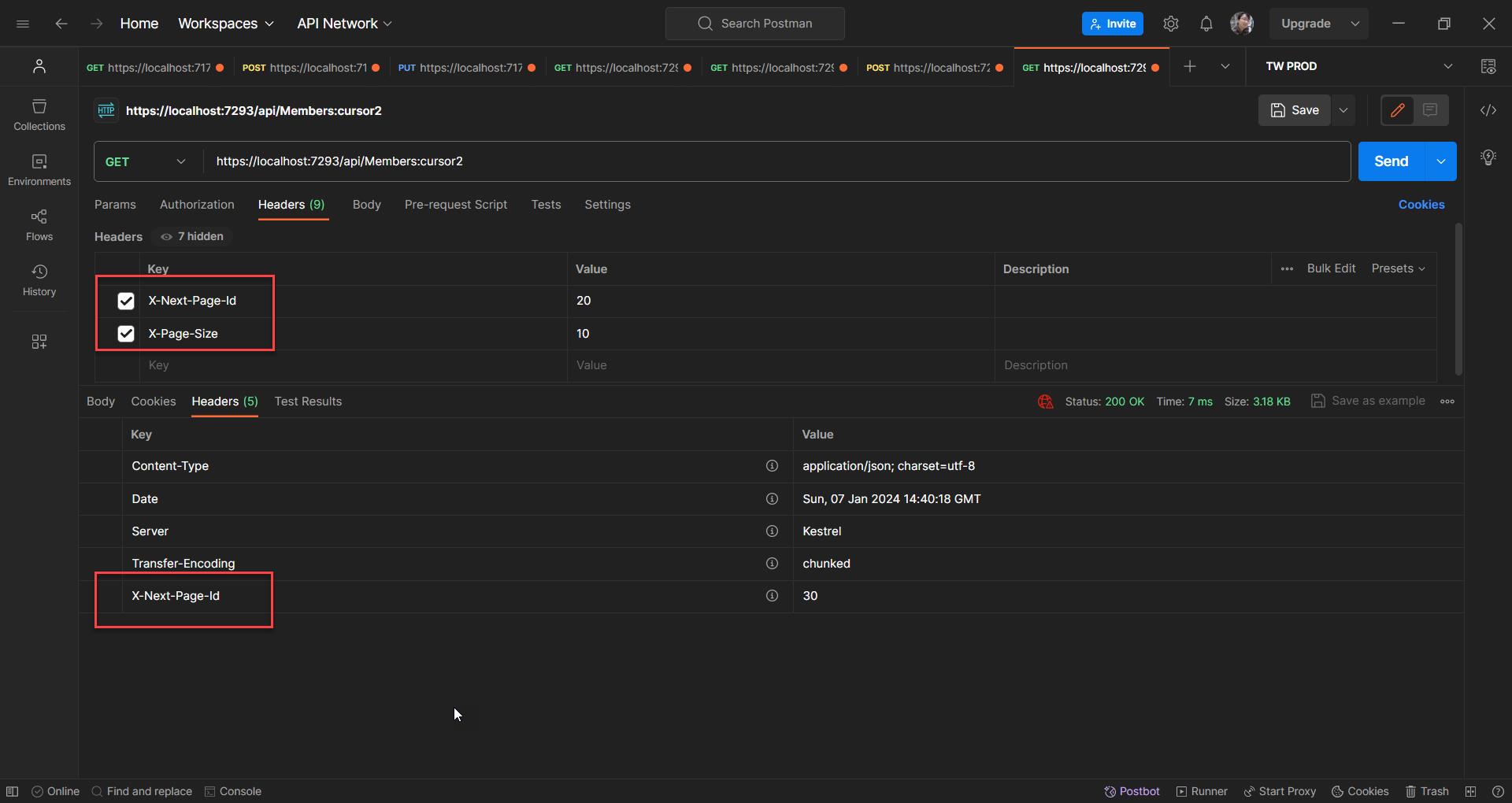Uncheck the X-Next-Page-Id header checkbox
Screen dimensions: 1512x803
point(126,301)
